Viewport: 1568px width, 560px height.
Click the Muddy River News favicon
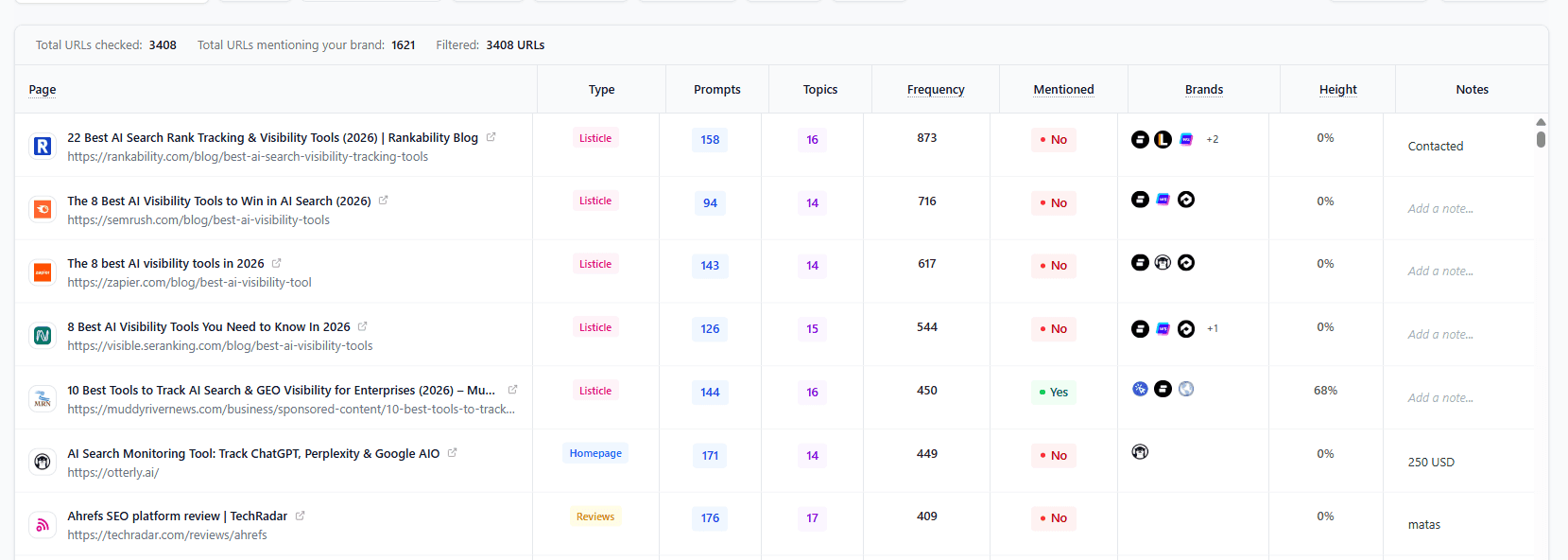[x=43, y=398]
